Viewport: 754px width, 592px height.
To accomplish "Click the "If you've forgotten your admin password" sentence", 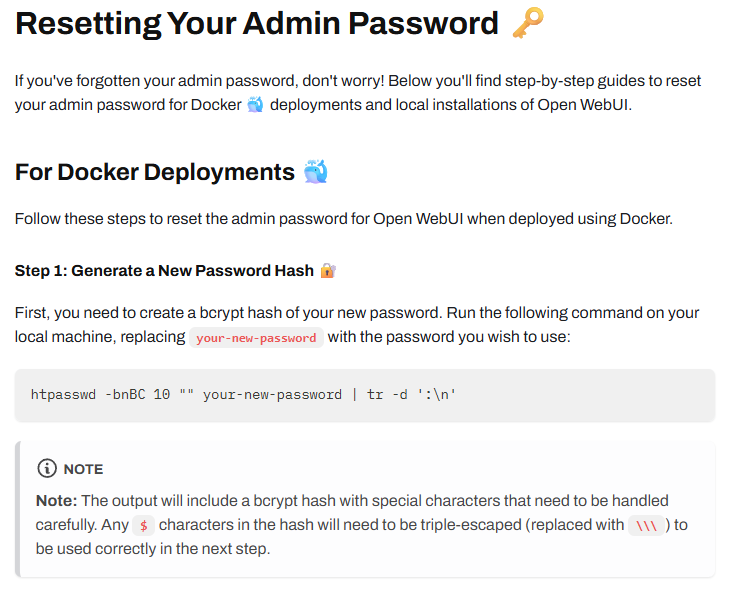I will [x=200, y=80].
